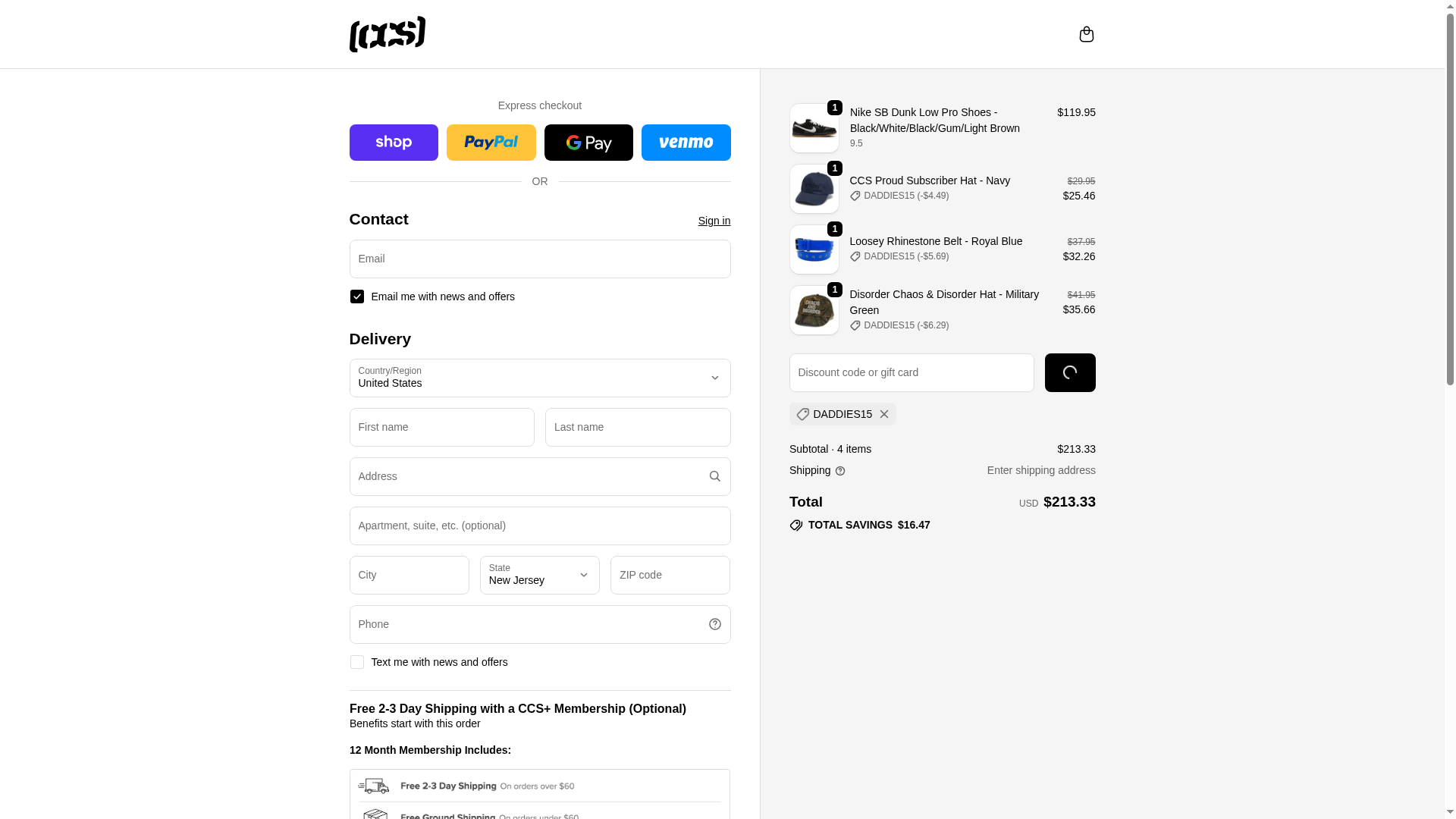Open the Nike SB Dunk Low shoe thumbnail
This screenshot has height=819, width=1456.
pyautogui.click(x=814, y=128)
